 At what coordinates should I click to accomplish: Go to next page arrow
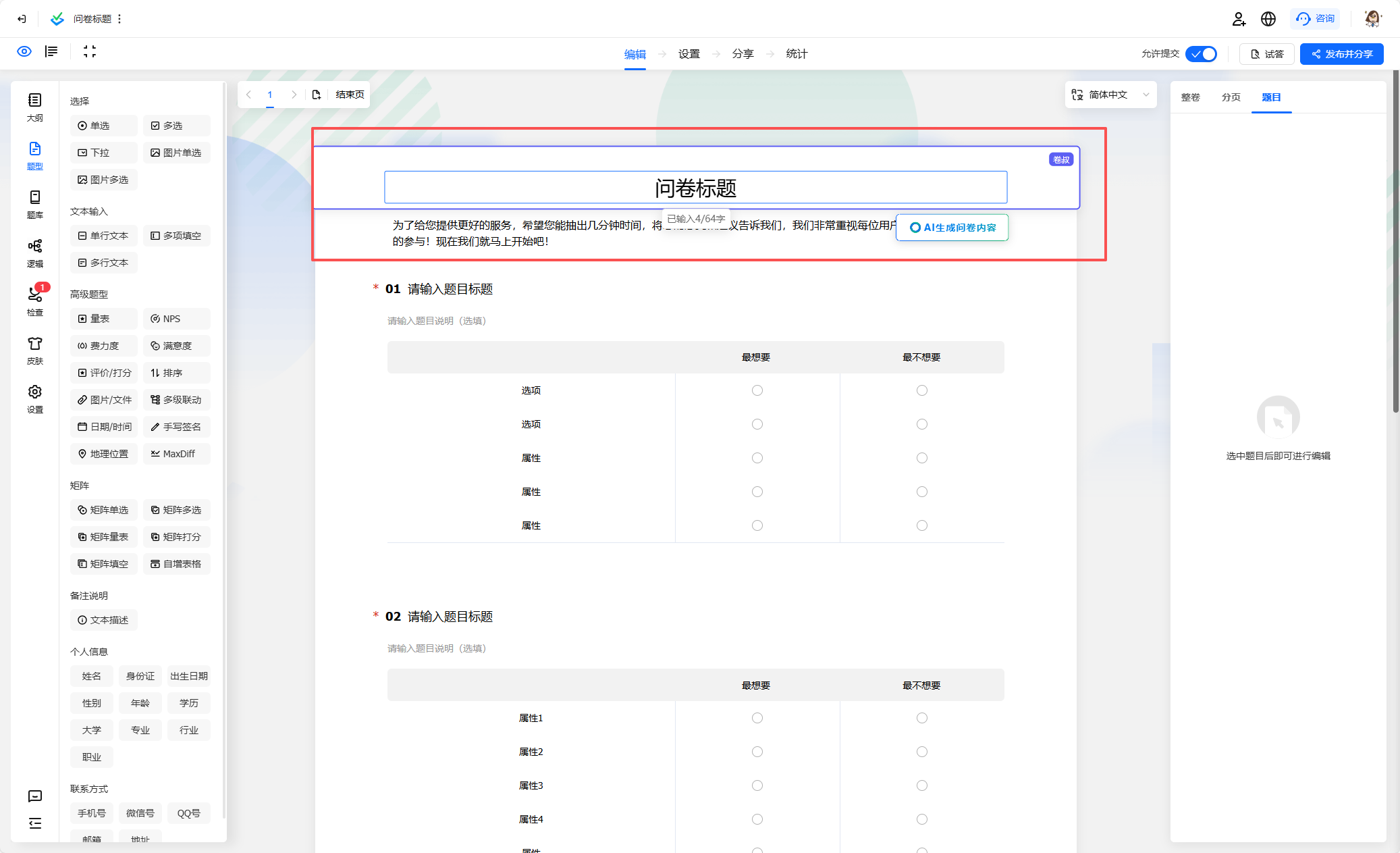click(x=294, y=95)
